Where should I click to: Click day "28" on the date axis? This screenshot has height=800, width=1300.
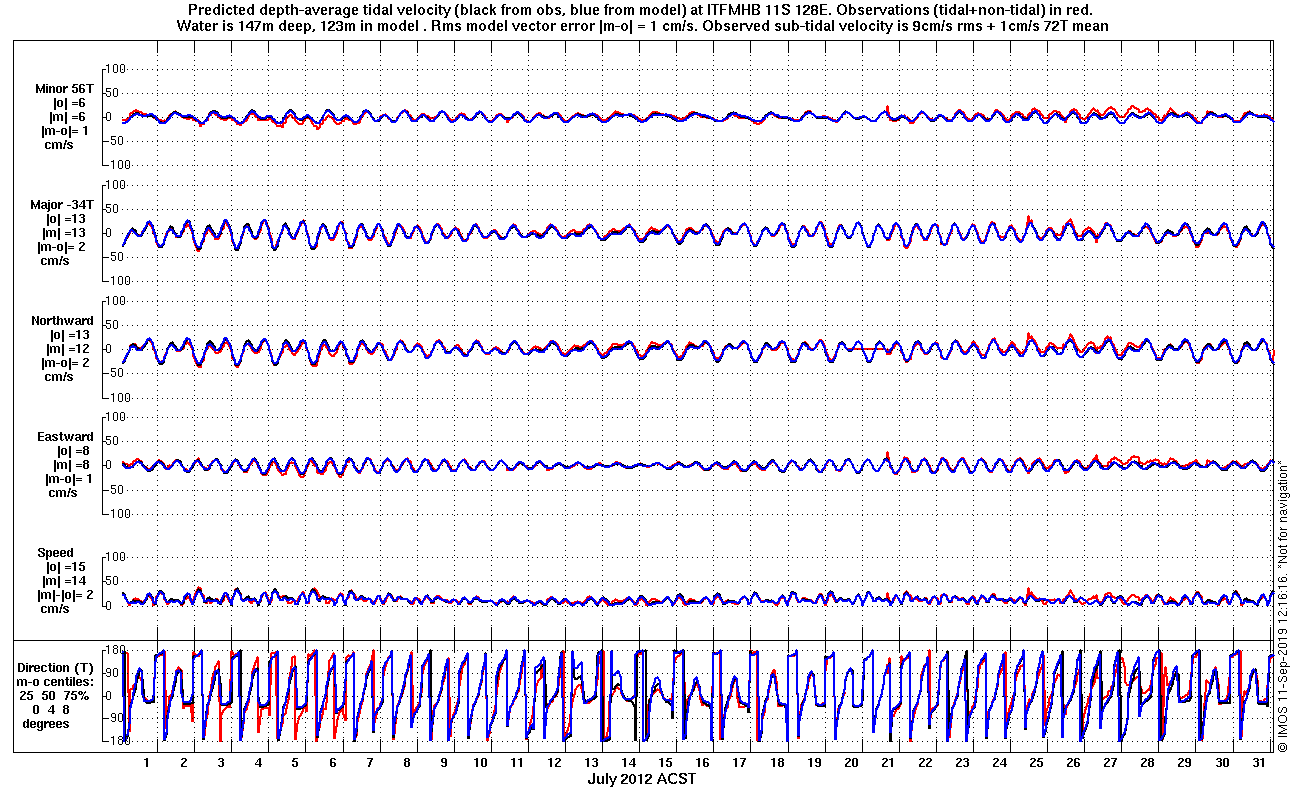[1148, 763]
